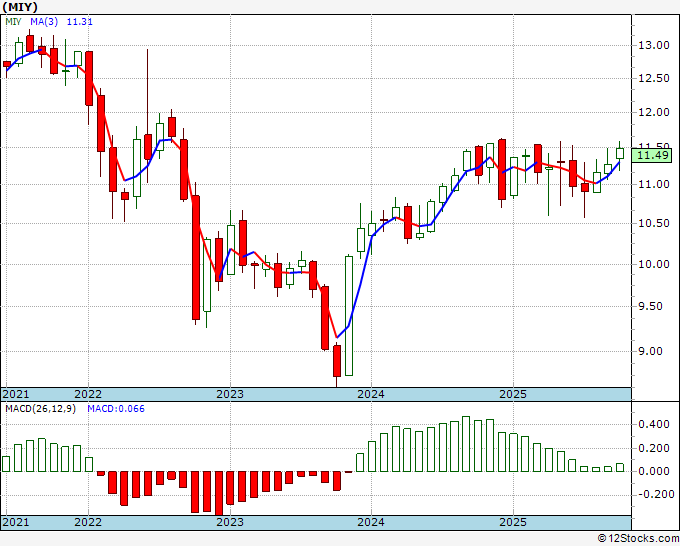
Task: Click 2024 on the MACD panel timeline
Action: [371, 522]
